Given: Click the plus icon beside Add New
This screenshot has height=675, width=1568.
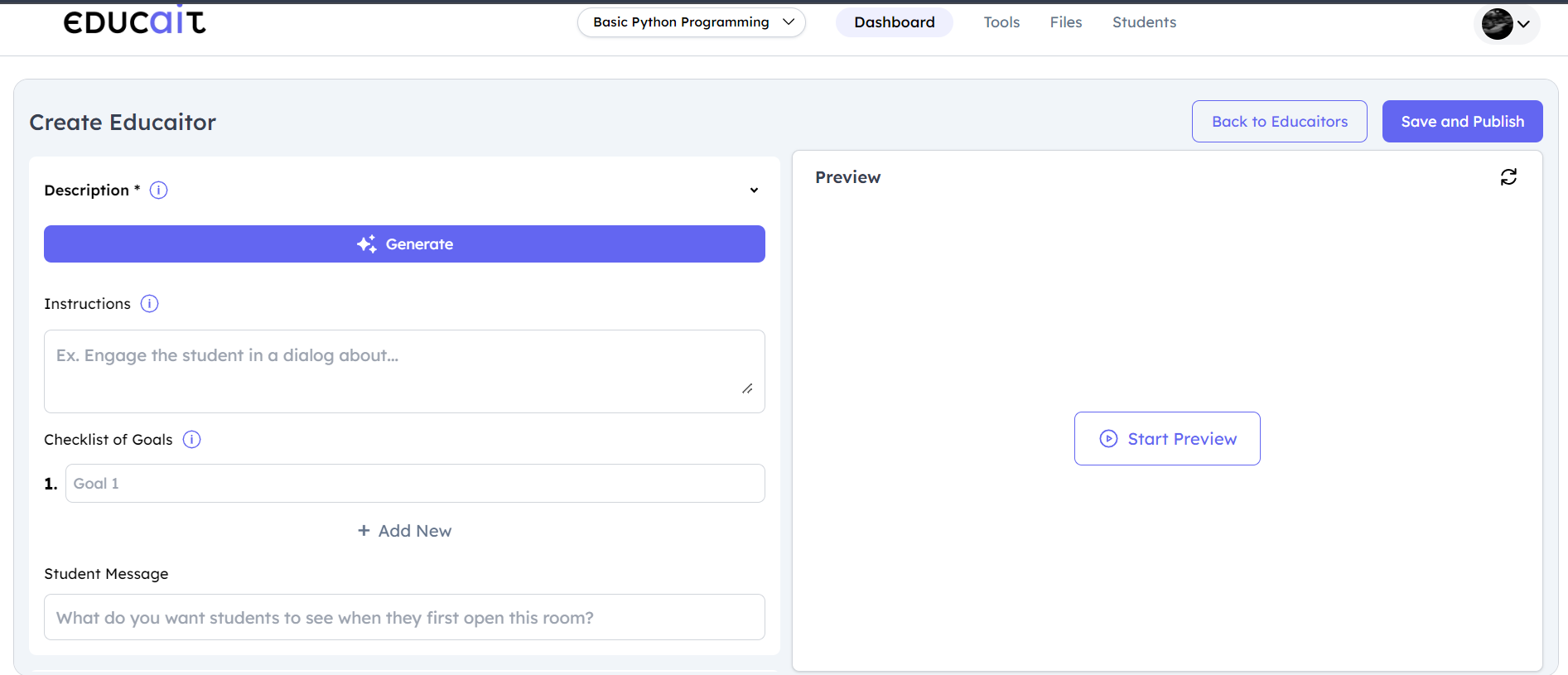Looking at the screenshot, I should coord(364,531).
